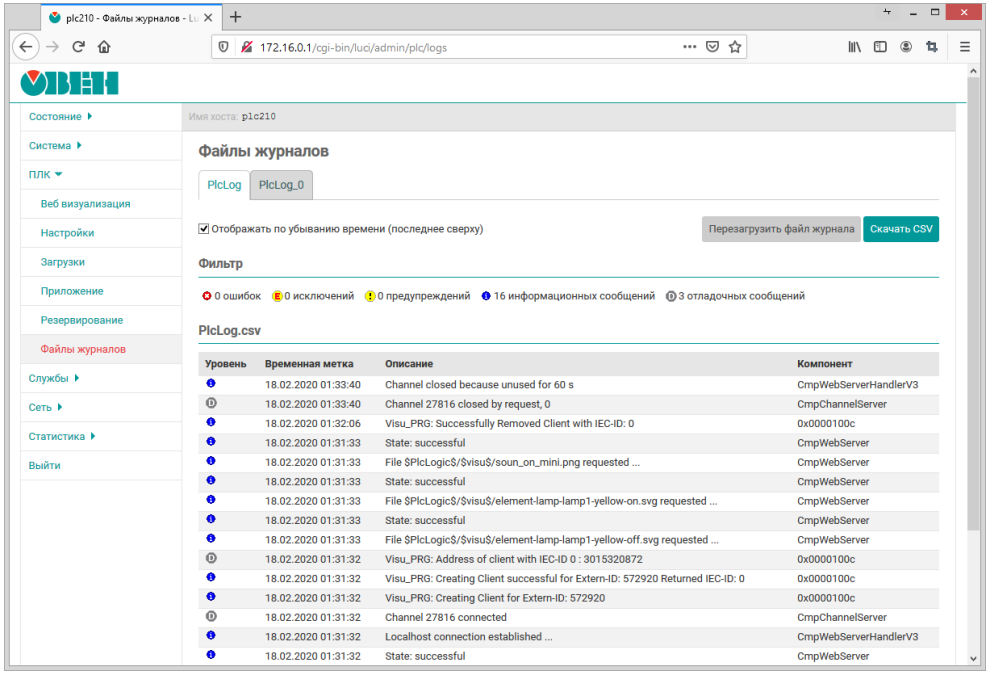Click the address bar URL field
Viewport: 993px width, 676px height.
(450, 47)
